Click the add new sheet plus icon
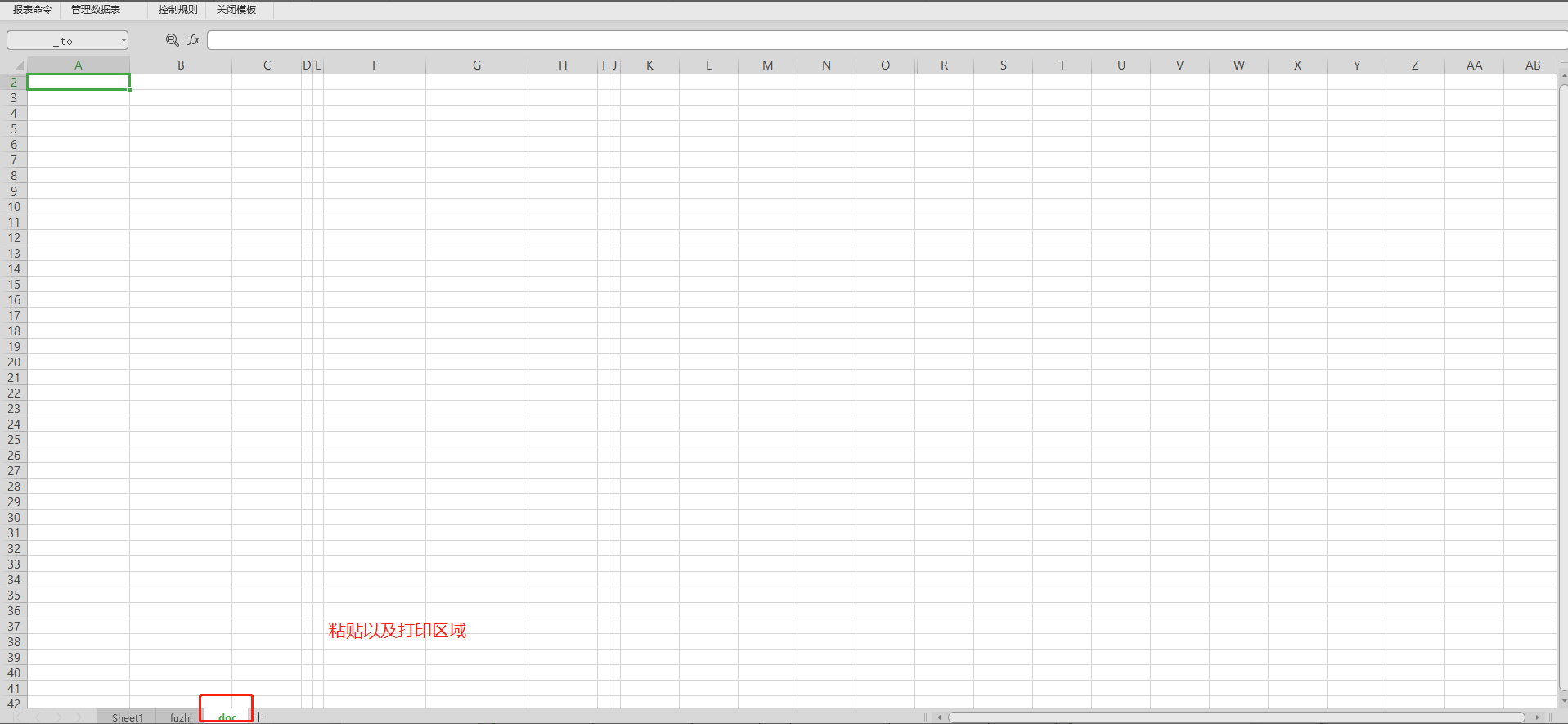Viewport: 1568px width, 724px height. (x=259, y=717)
